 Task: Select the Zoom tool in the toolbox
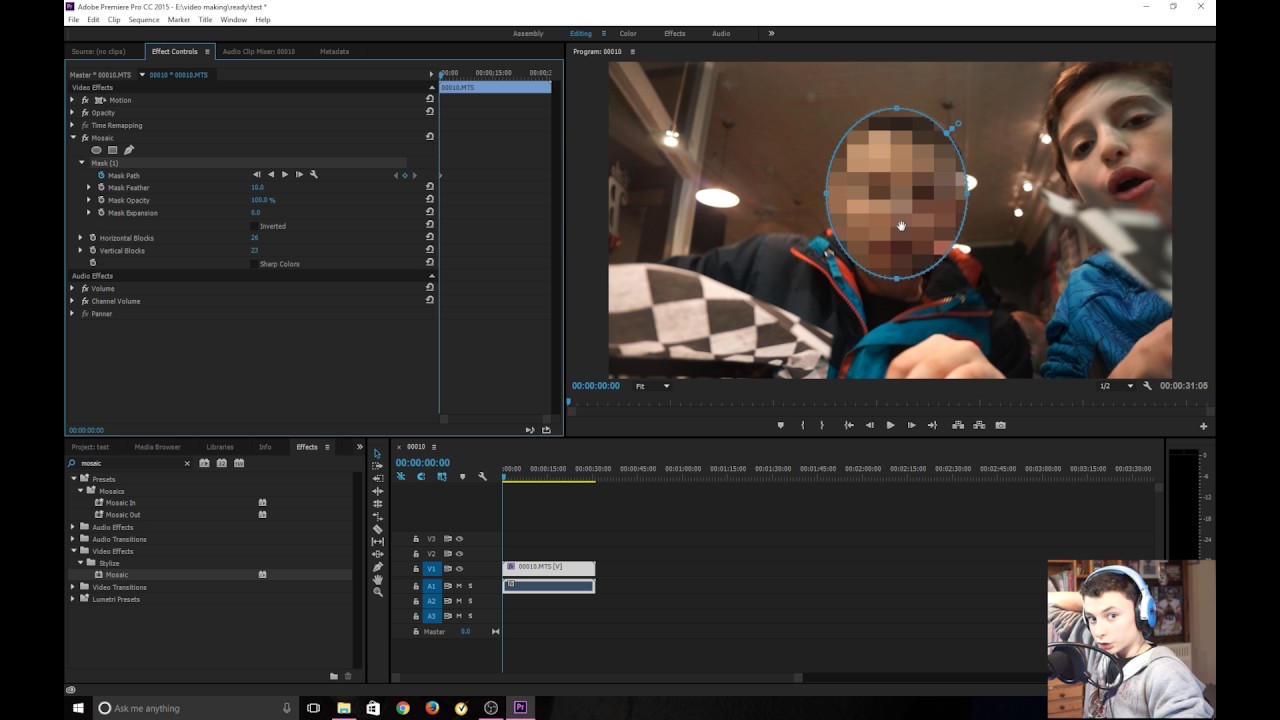pyautogui.click(x=377, y=592)
